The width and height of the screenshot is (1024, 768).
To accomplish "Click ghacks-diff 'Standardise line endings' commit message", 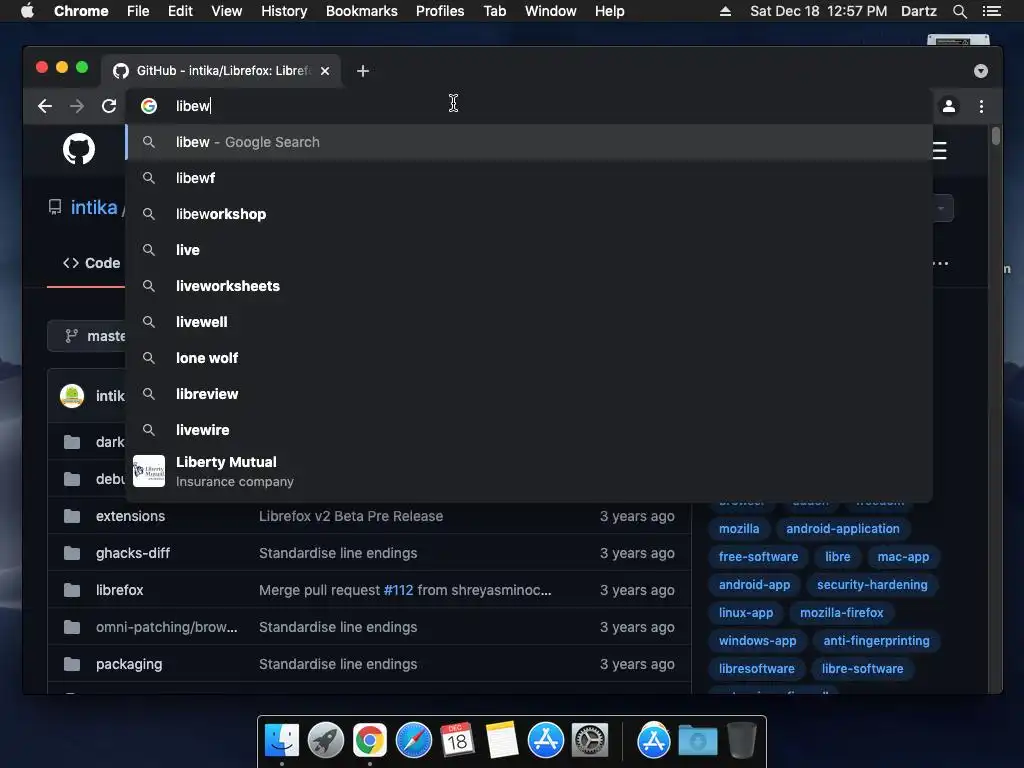I will tap(338, 553).
